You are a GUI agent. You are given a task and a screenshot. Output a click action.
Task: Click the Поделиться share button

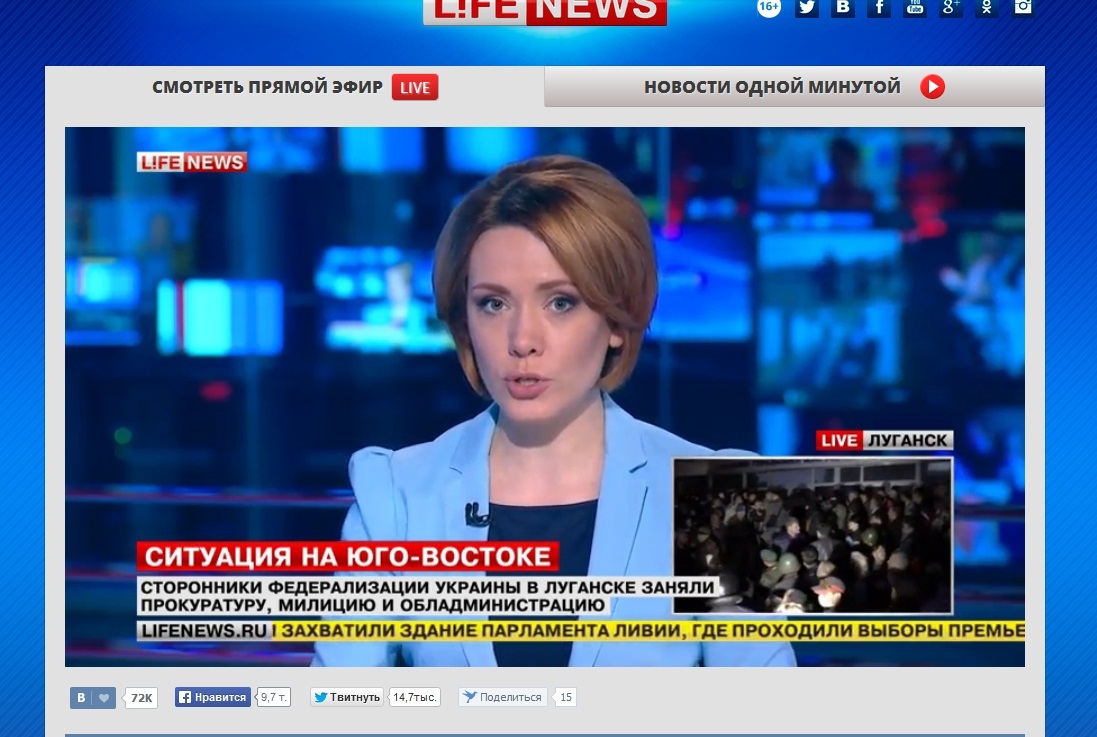(502, 697)
